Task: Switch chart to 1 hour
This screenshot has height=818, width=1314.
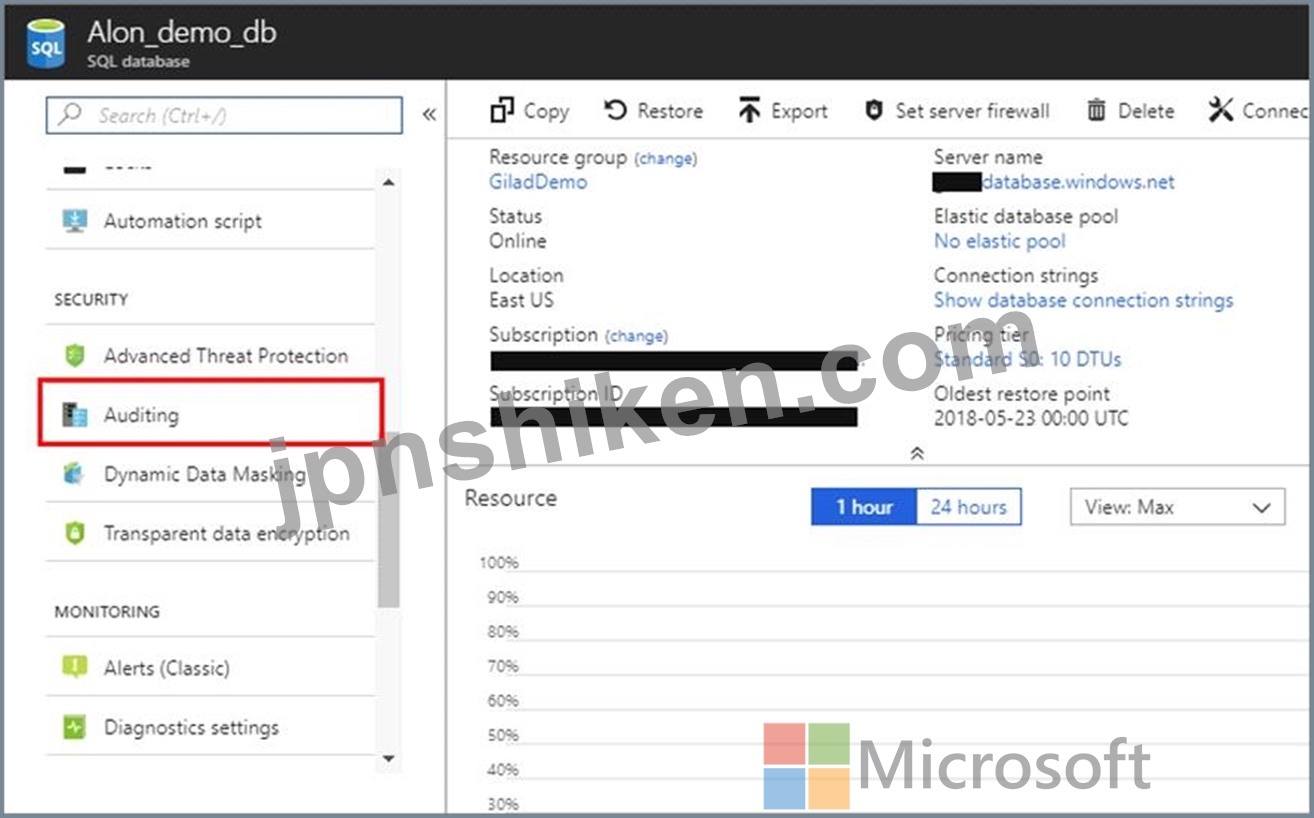Action: coord(864,507)
